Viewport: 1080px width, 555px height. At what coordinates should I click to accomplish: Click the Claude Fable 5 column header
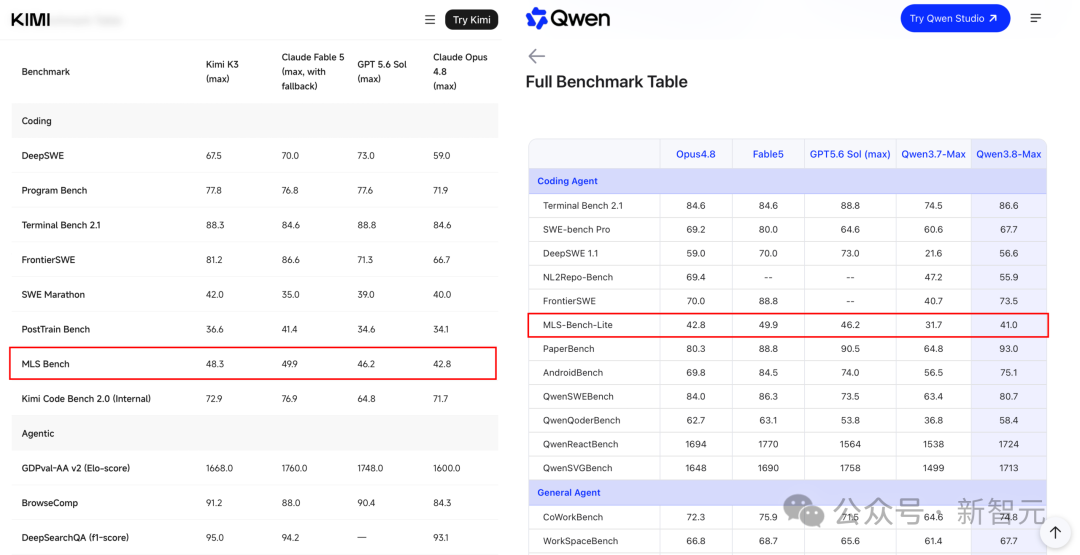pyautogui.click(x=313, y=72)
